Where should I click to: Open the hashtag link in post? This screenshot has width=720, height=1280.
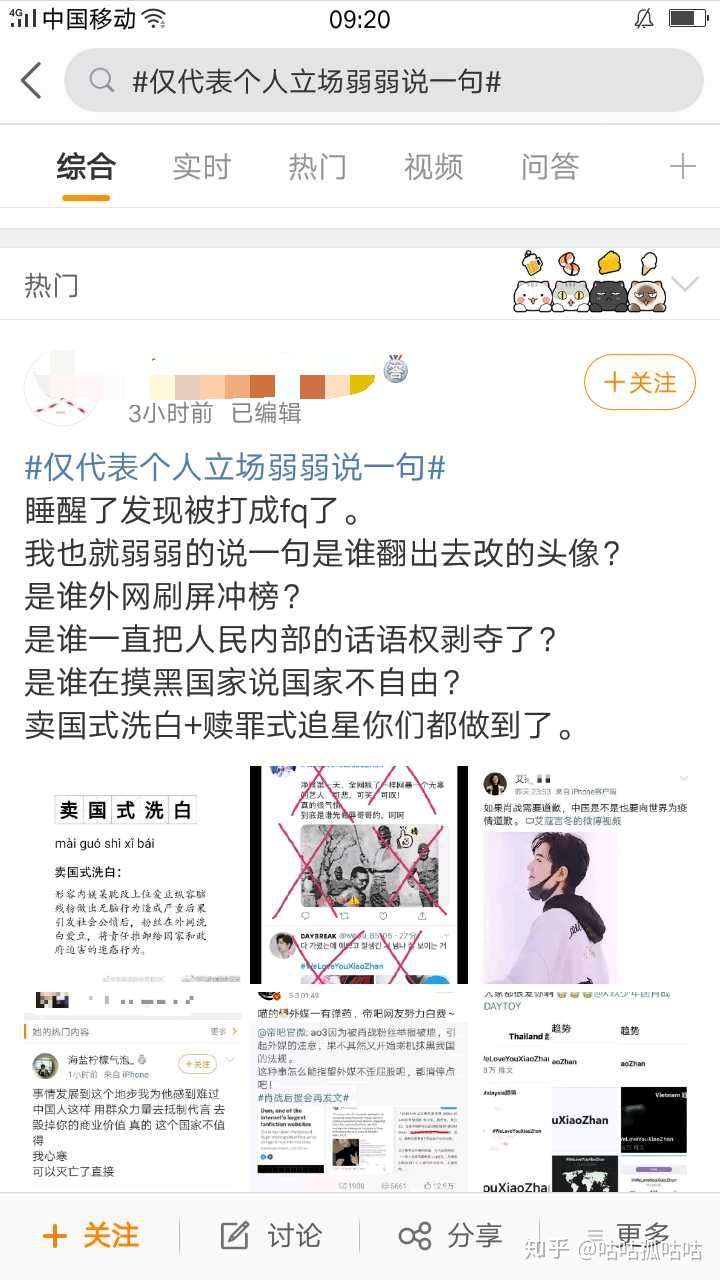pos(235,467)
